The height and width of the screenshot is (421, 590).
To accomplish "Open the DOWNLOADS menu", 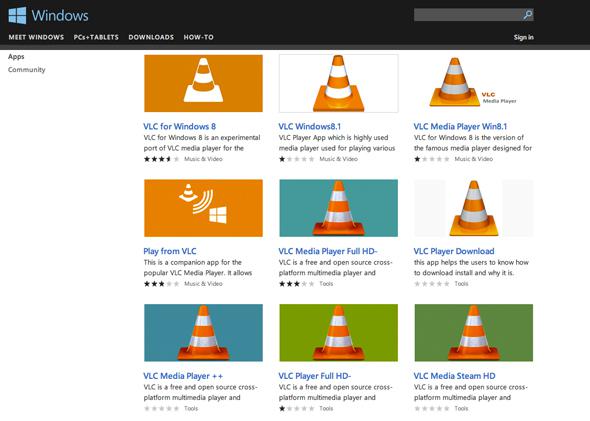I will 151,37.
